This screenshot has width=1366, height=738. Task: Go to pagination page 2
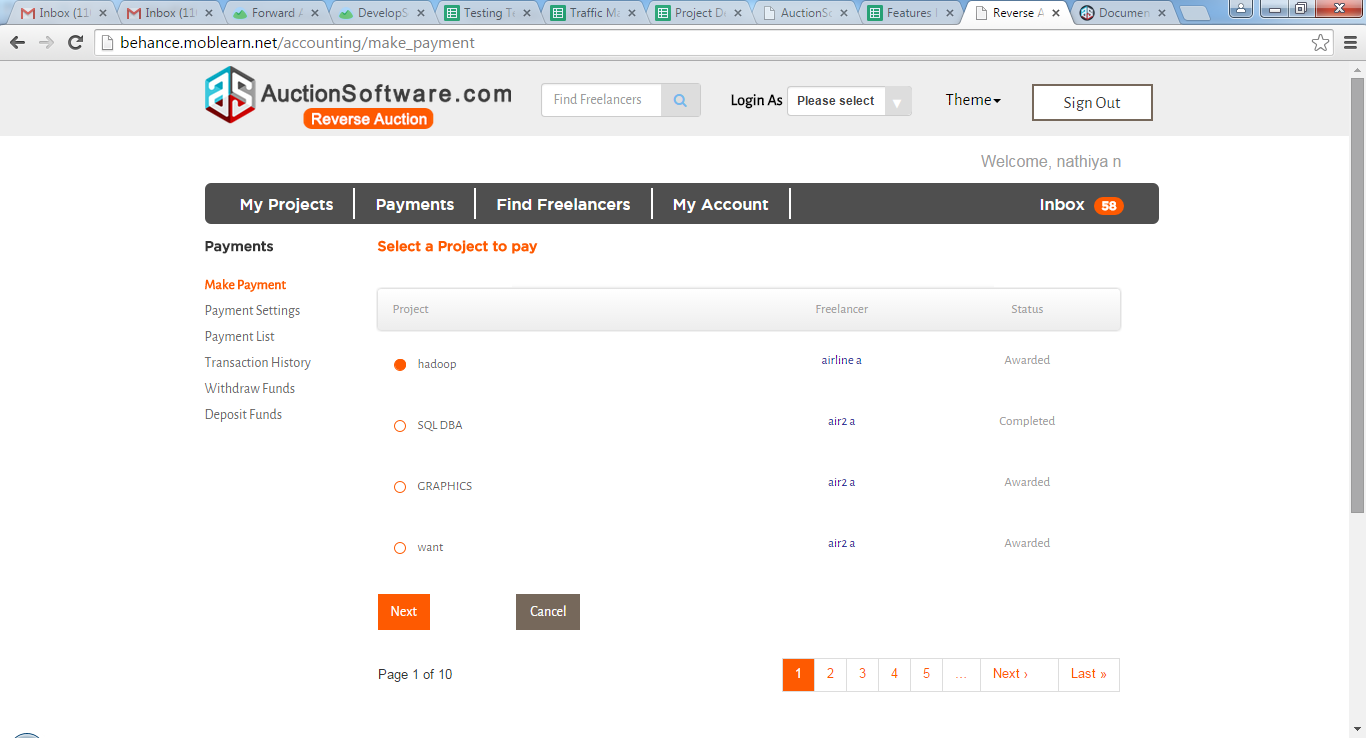[x=830, y=674]
